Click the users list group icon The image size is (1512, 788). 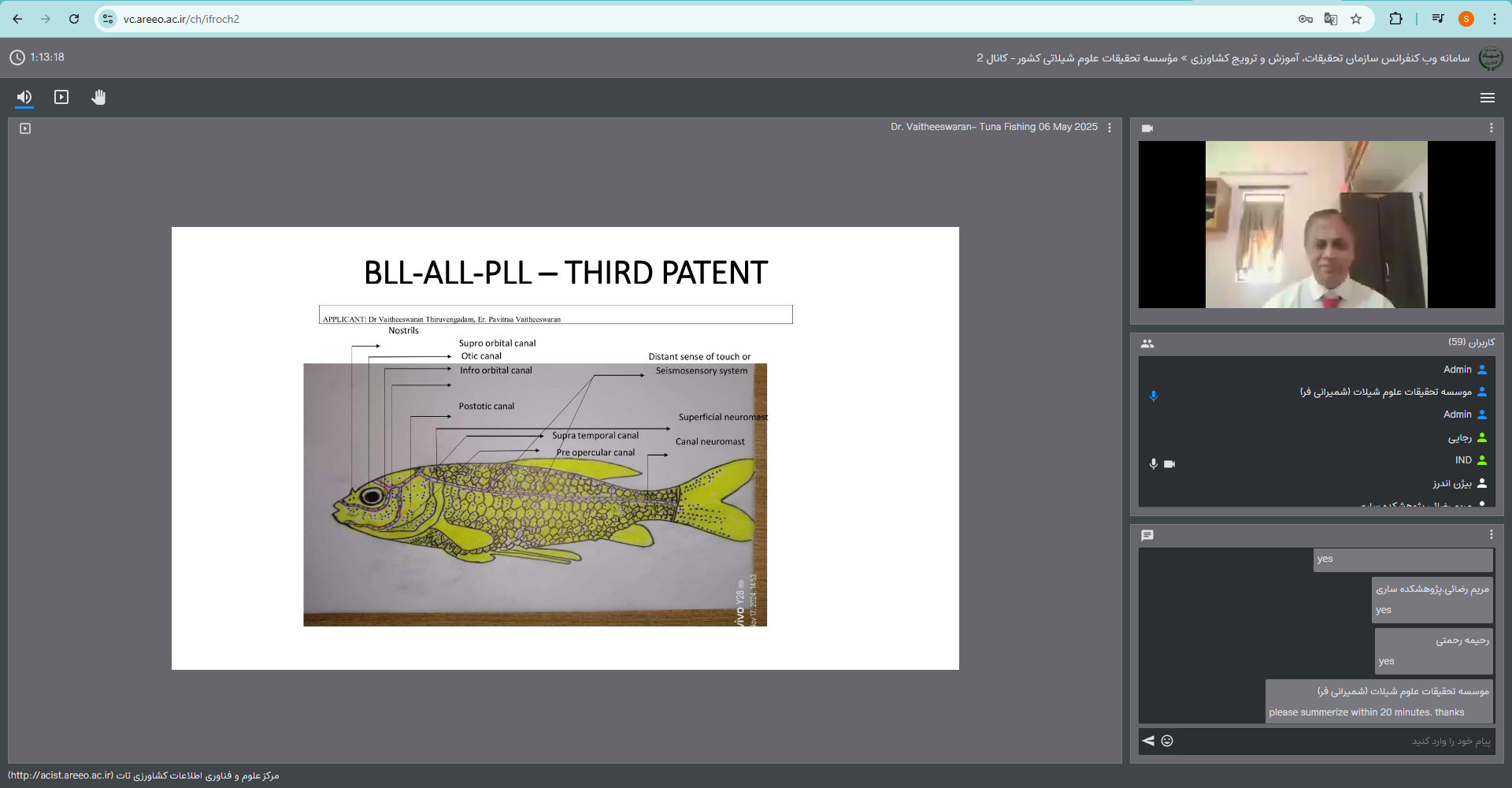[1147, 344]
